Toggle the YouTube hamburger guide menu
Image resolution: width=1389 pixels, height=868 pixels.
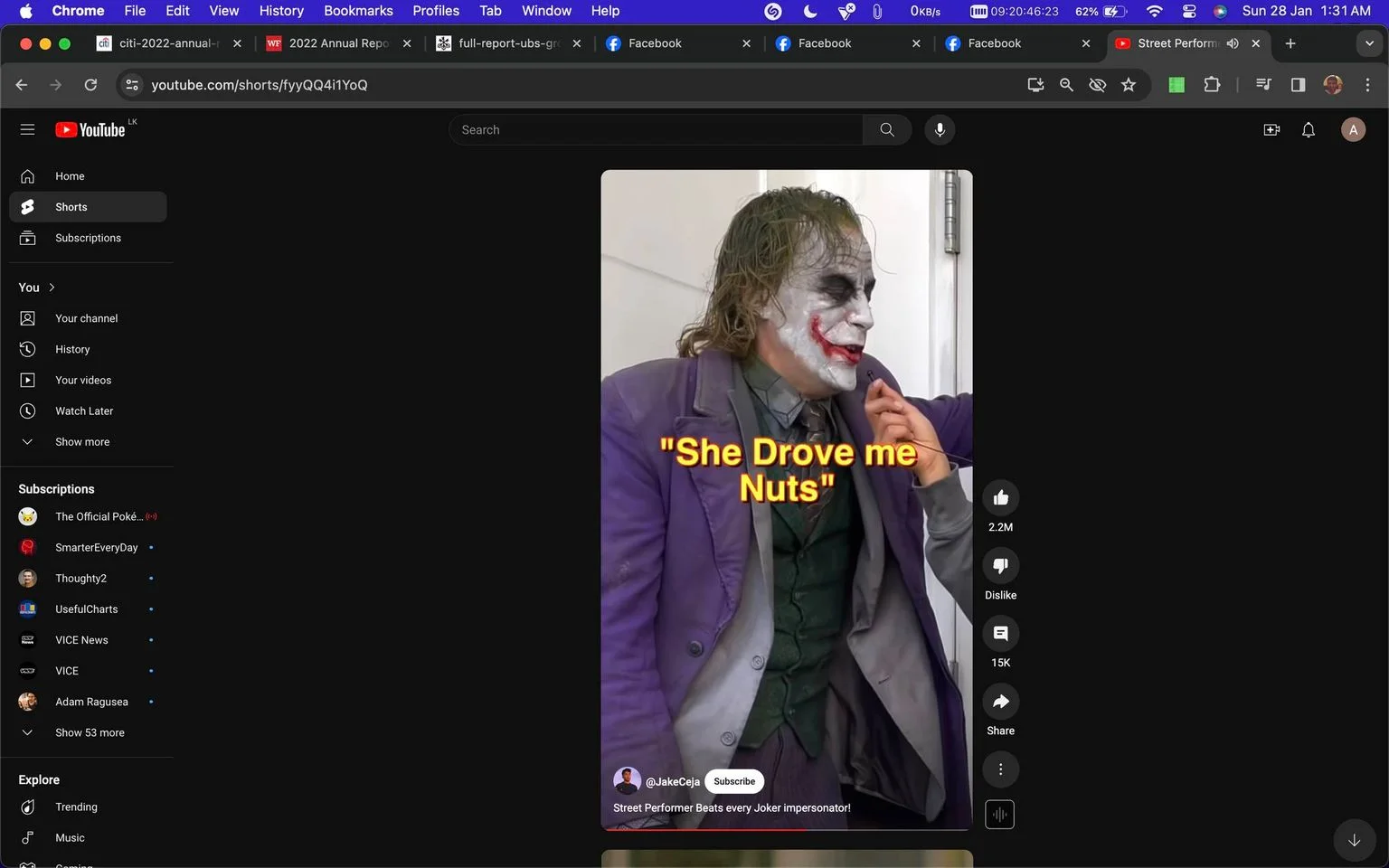27,130
